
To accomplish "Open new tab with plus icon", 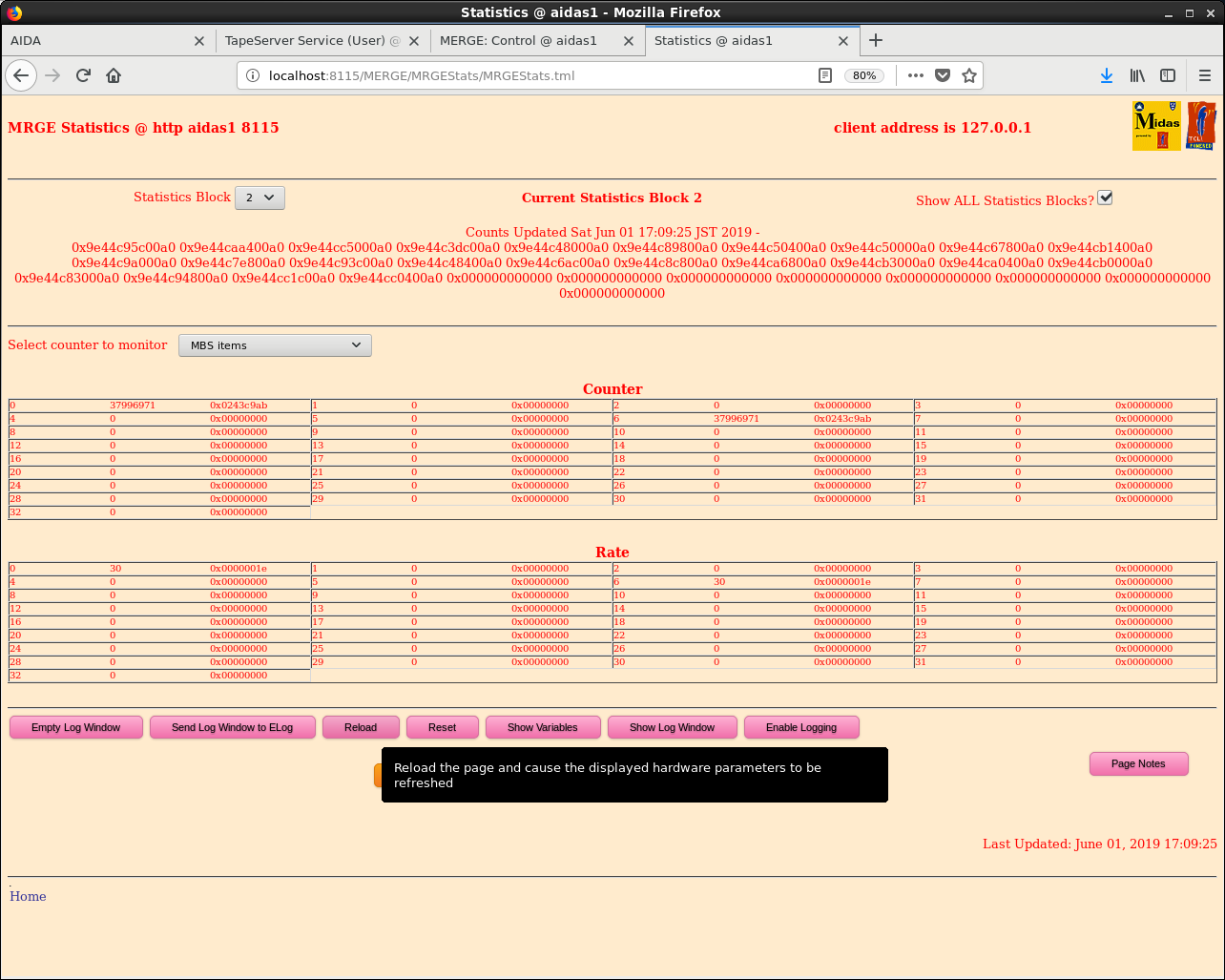I will point(876,40).
